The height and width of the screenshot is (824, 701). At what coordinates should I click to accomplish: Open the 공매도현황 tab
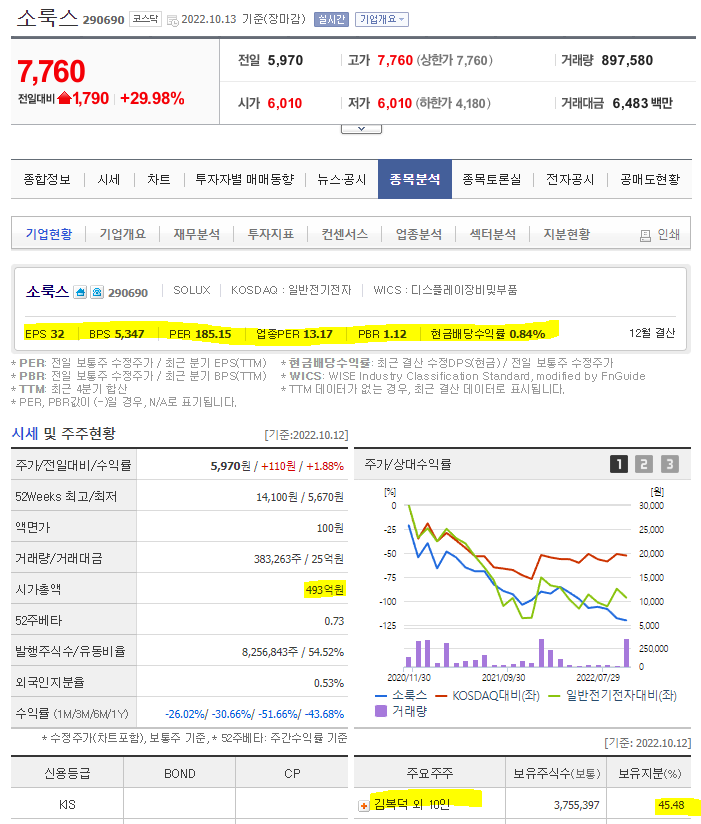650,180
